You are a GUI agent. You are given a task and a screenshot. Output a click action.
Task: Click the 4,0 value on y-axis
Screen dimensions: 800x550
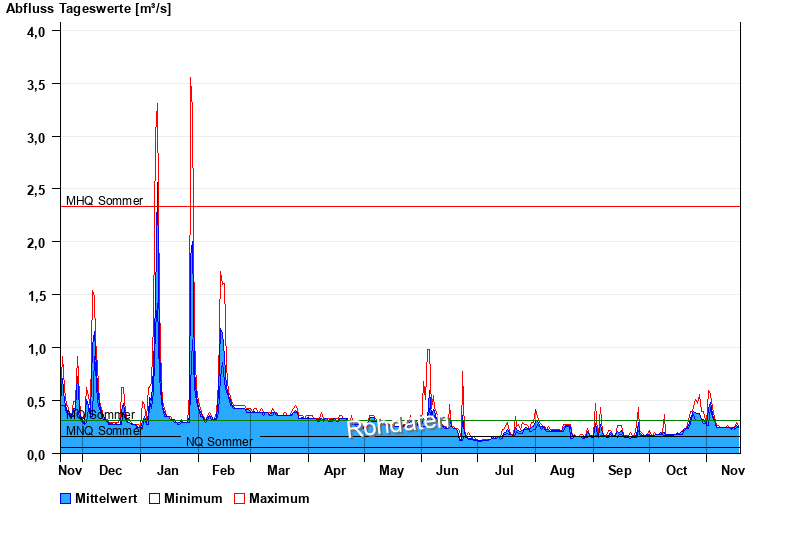[x=36, y=31]
